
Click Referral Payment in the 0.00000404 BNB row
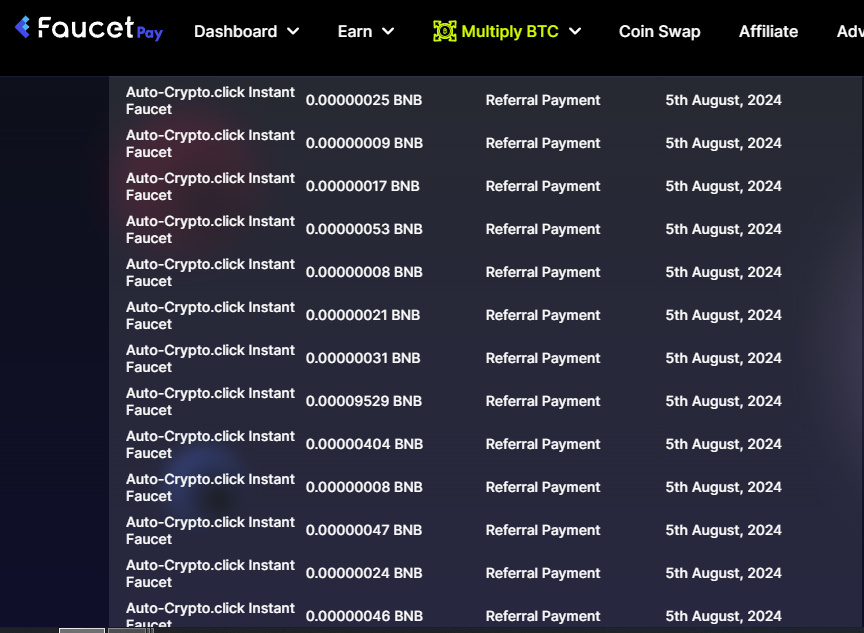point(543,444)
